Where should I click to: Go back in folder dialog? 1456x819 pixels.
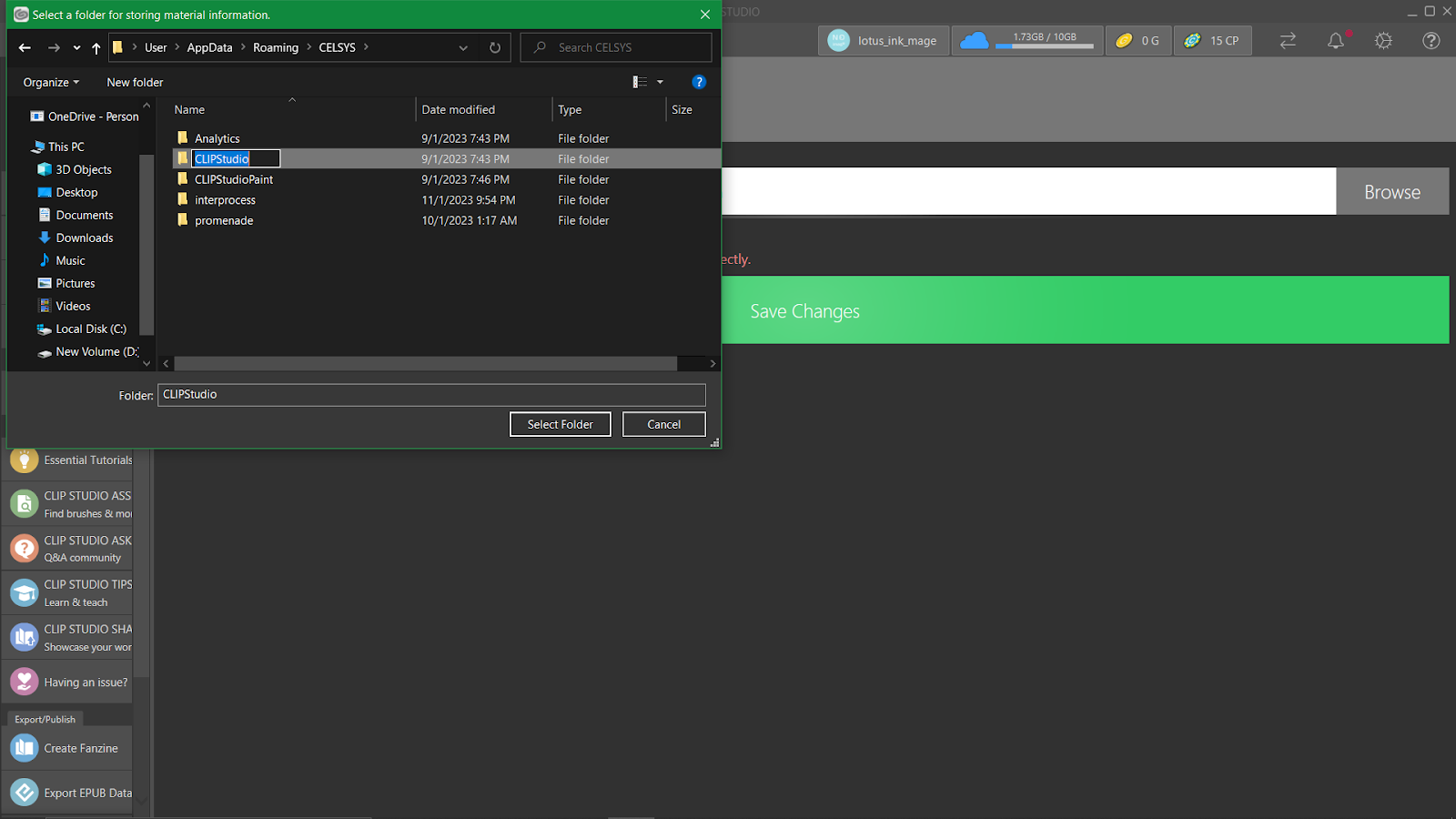[x=25, y=47]
